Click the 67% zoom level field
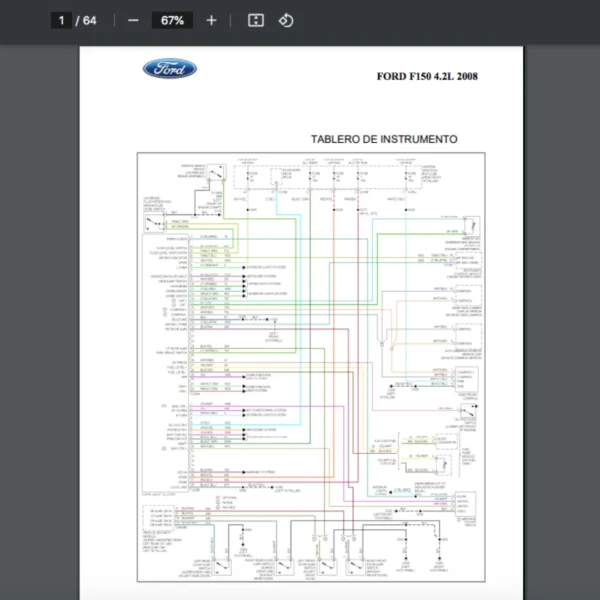Image resolution: width=600 pixels, height=600 pixels. [172, 20]
